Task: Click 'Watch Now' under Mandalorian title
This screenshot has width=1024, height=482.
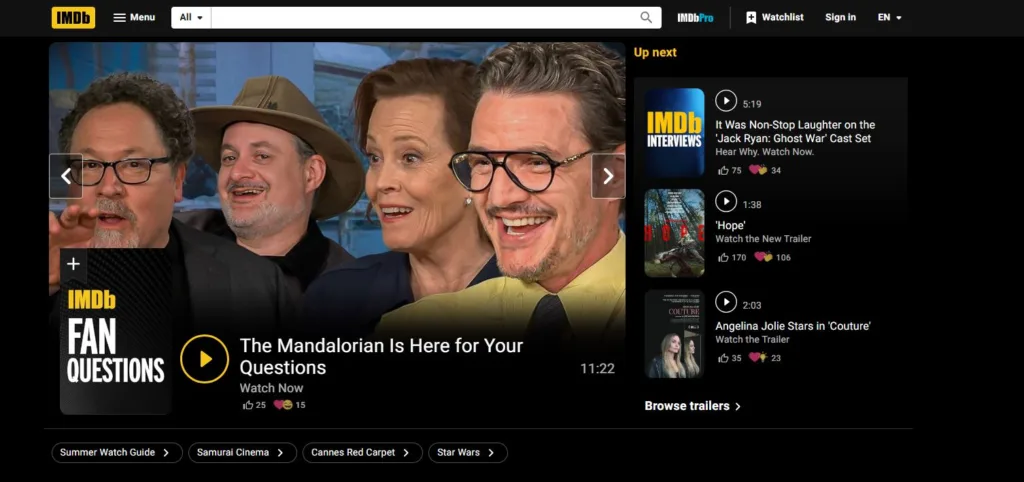Action: click(x=271, y=388)
